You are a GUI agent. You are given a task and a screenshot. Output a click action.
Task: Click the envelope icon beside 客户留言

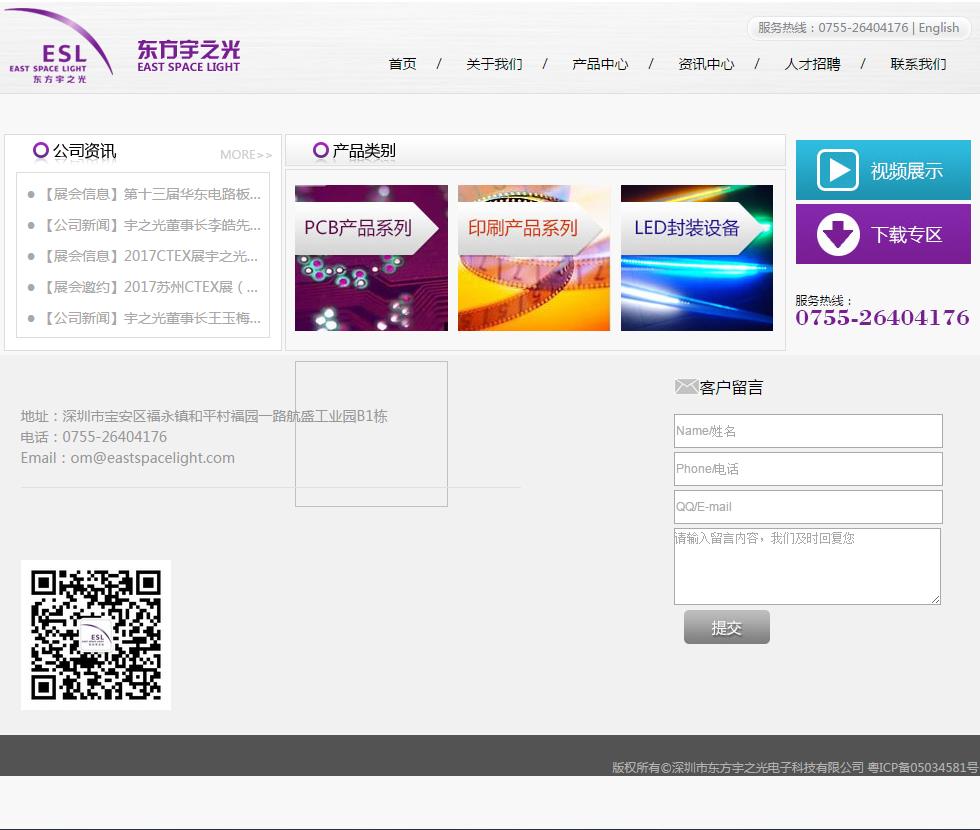(686, 387)
